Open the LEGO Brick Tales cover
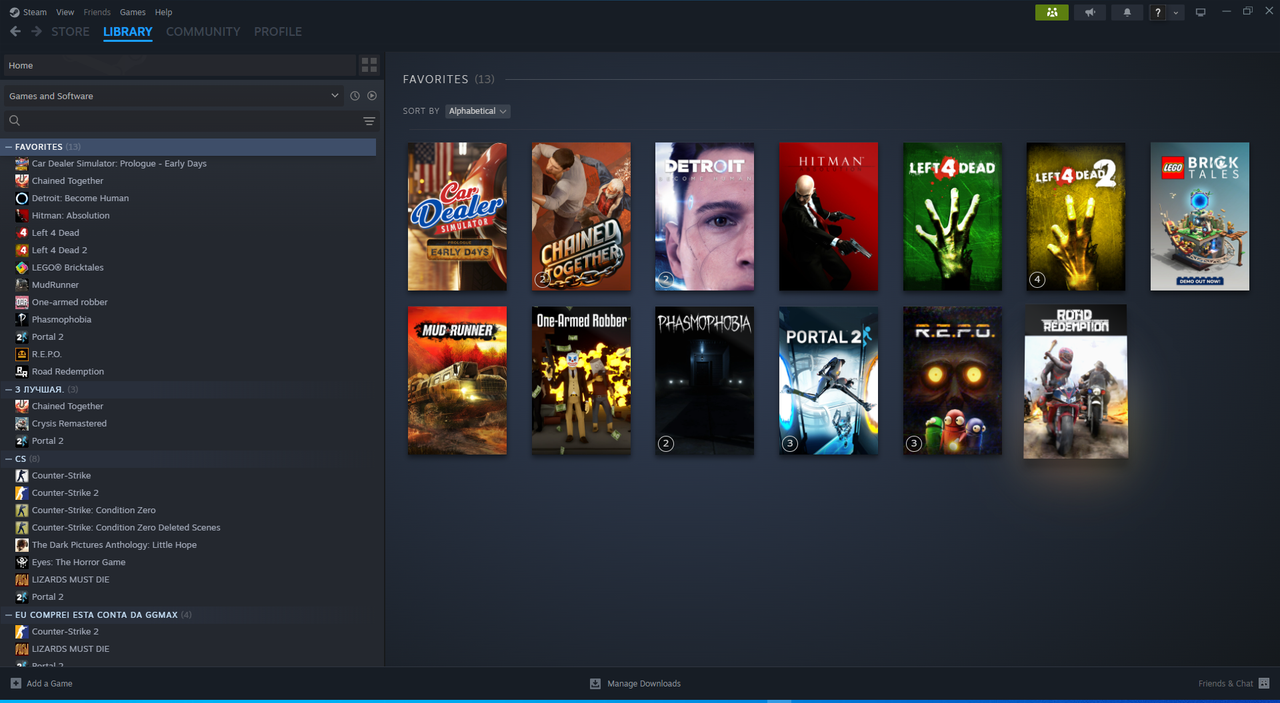Image resolution: width=1280 pixels, height=703 pixels. coord(1200,216)
